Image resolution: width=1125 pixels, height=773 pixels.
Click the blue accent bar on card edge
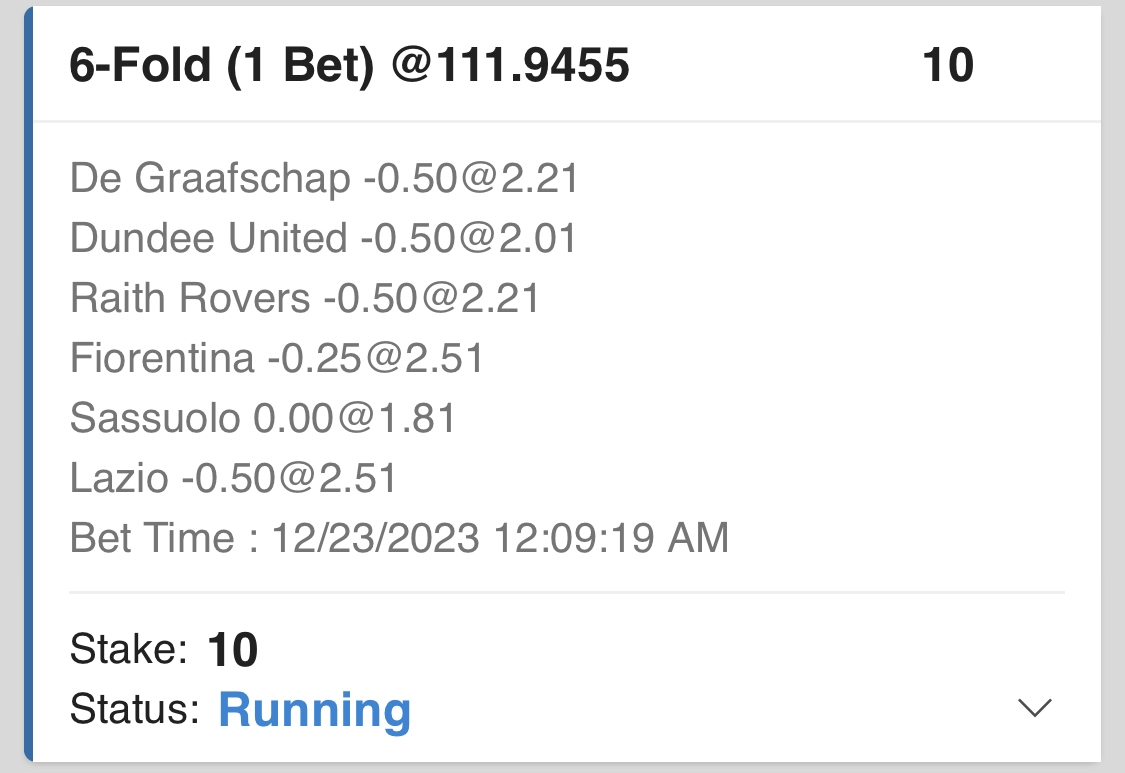(28, 385)
